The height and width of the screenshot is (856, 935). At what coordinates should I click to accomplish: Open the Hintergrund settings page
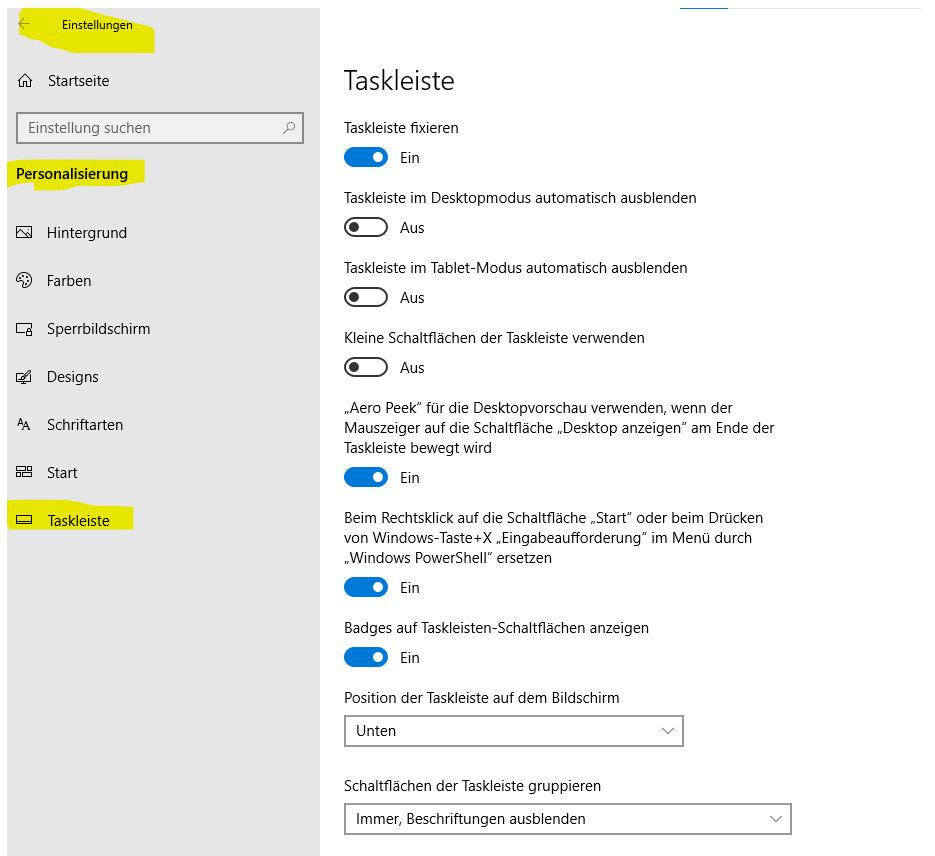tap(86, 232)
